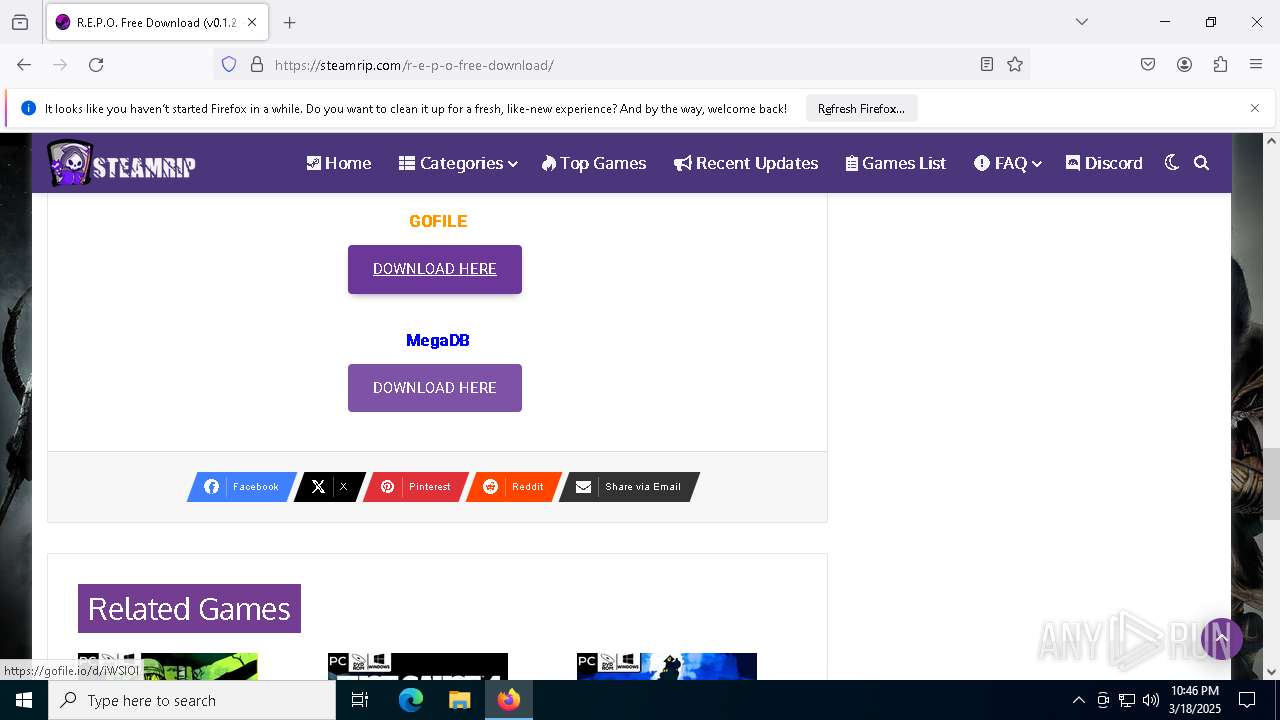Click the tracking protection shield icon

pyautogui.click(x=229, y=64)
